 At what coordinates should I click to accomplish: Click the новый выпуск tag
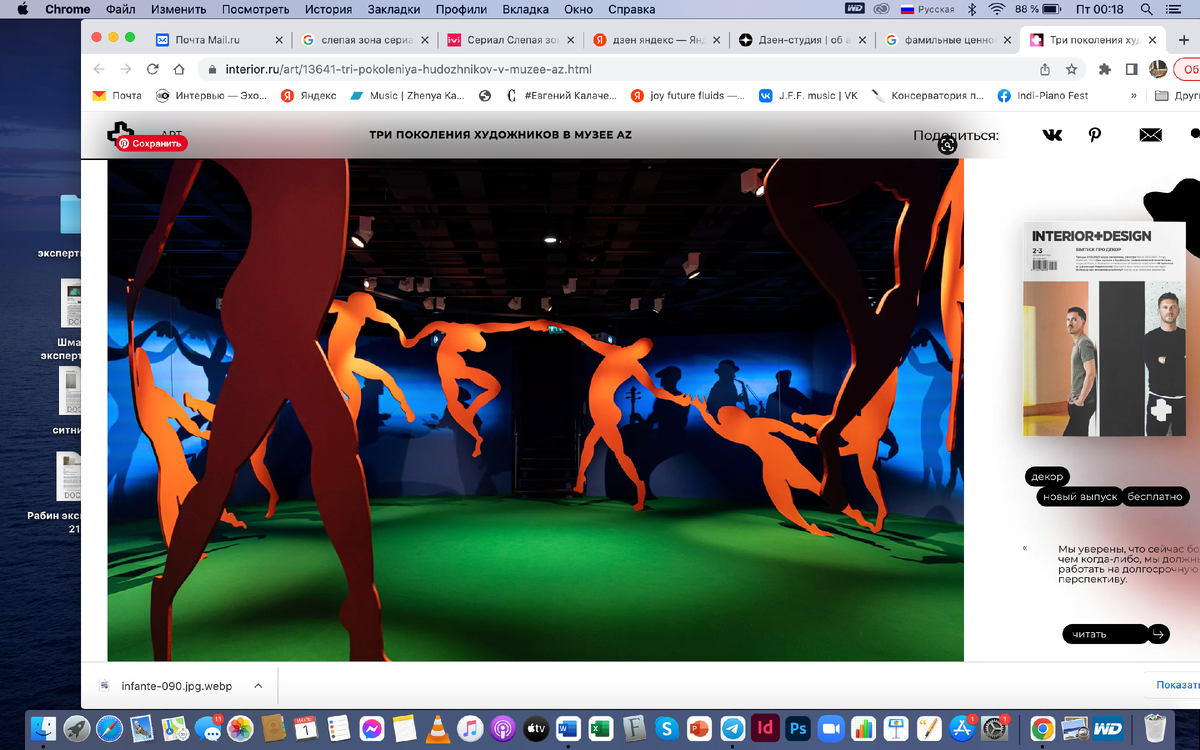[1079, 497]
